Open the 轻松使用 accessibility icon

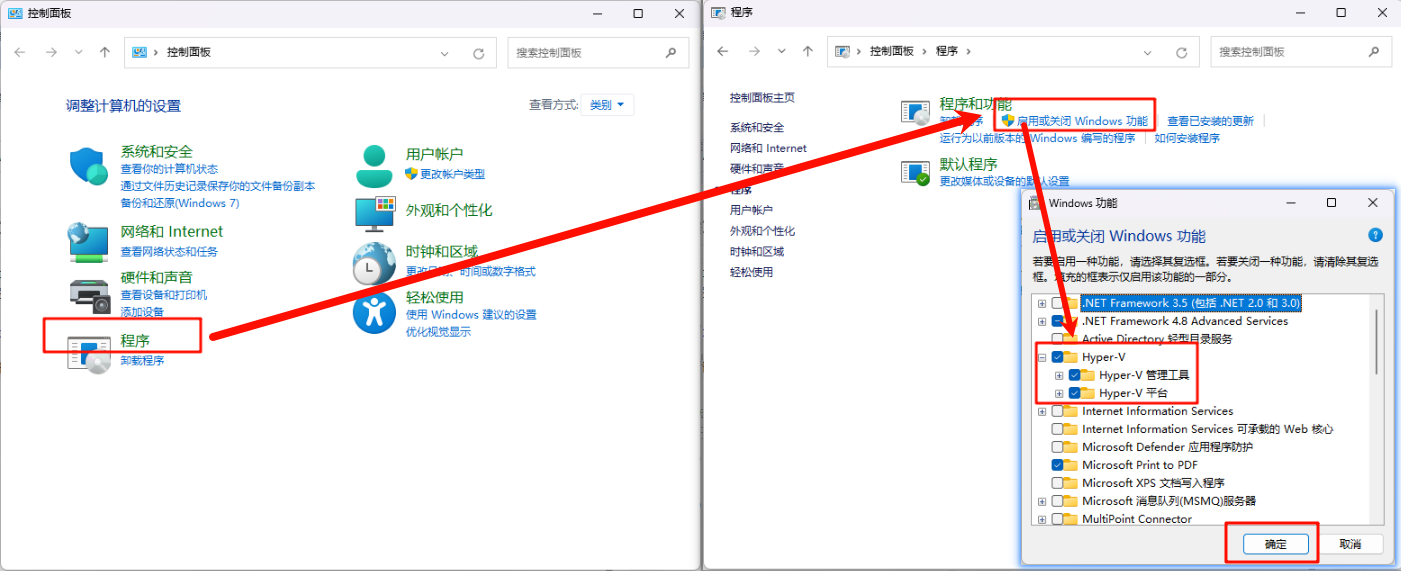[x=374, y=312]
